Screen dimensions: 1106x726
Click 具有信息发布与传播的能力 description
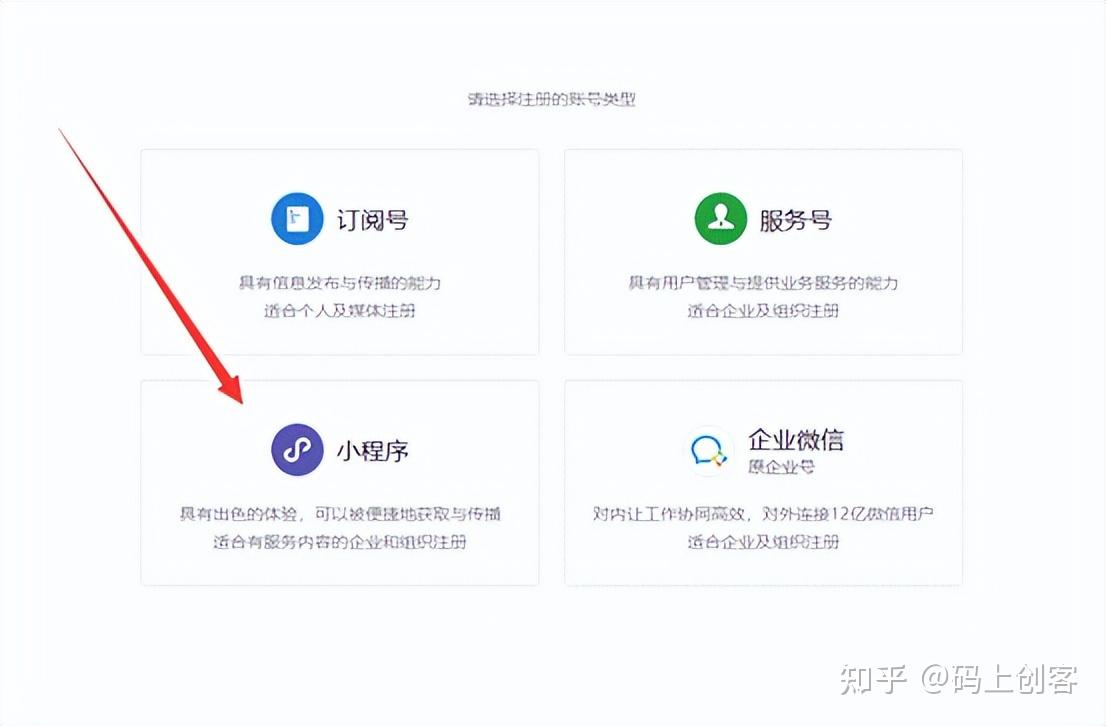340,283
